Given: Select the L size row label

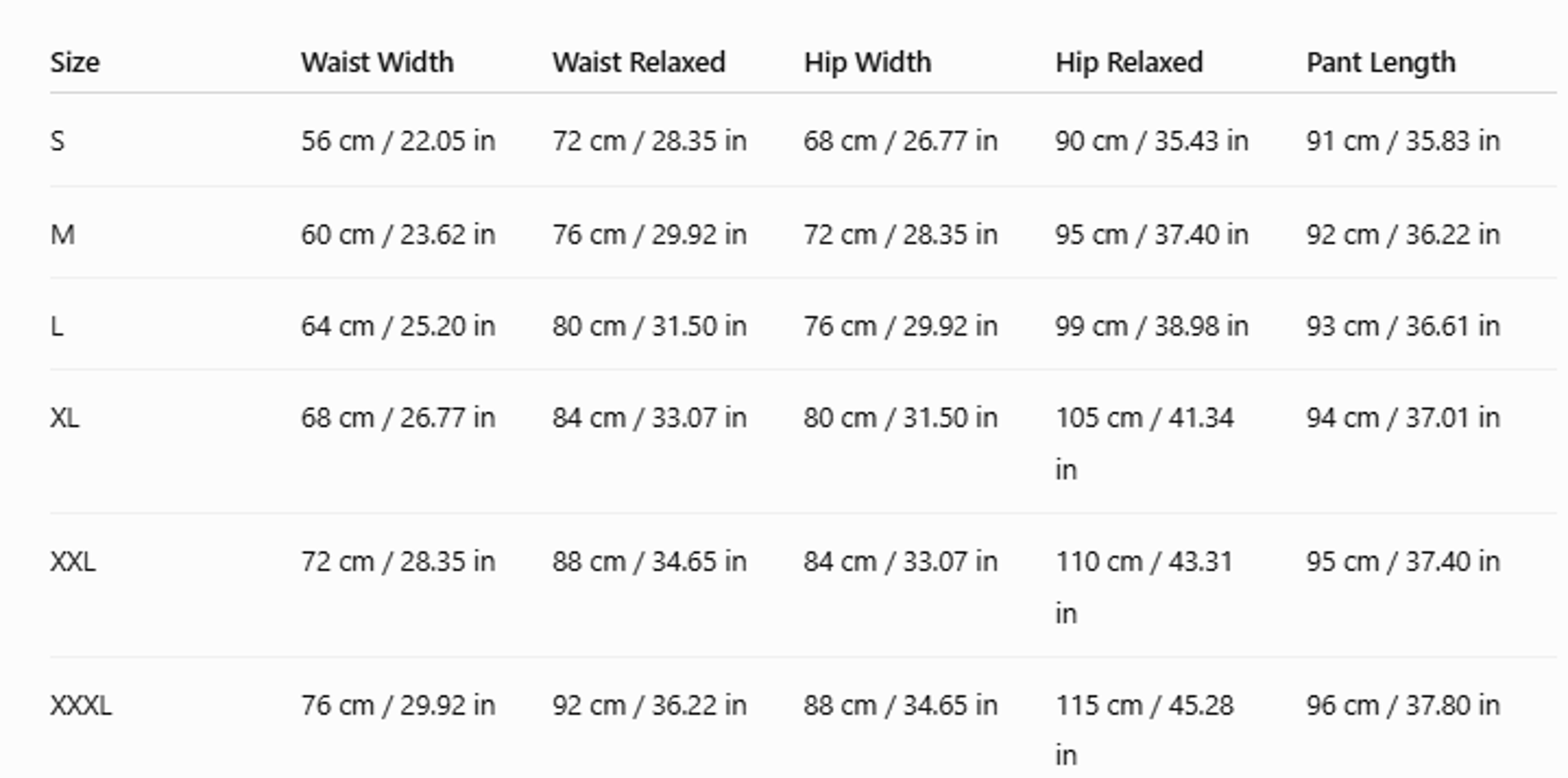Looking at the screenshot, I should pyautogui.click(x=57, y=327).
